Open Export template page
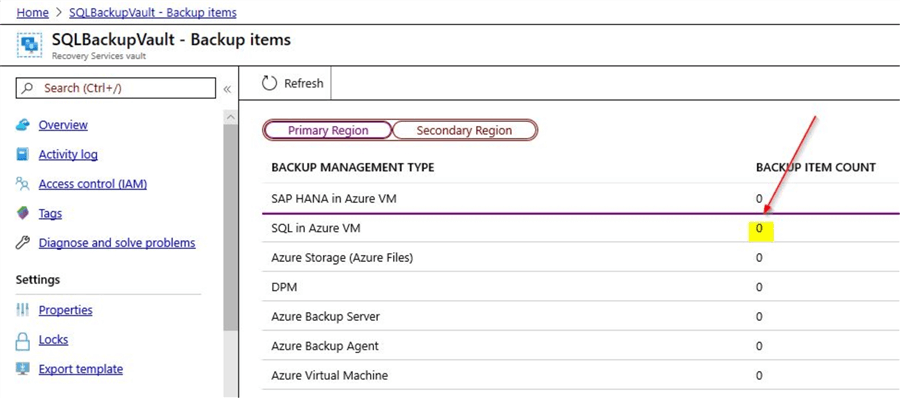 point(80,369)
